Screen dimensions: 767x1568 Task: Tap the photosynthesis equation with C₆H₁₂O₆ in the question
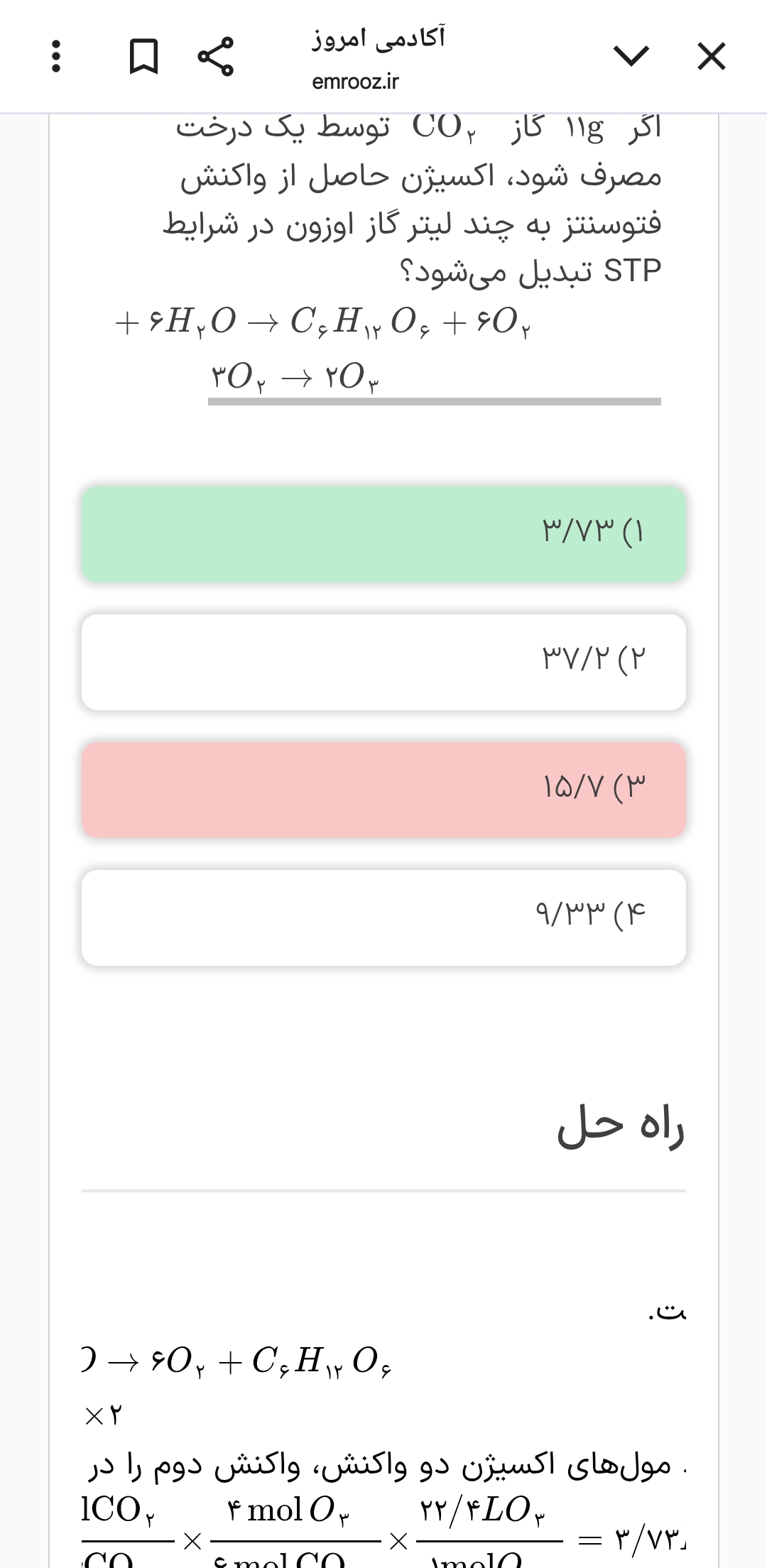point(323,323)
